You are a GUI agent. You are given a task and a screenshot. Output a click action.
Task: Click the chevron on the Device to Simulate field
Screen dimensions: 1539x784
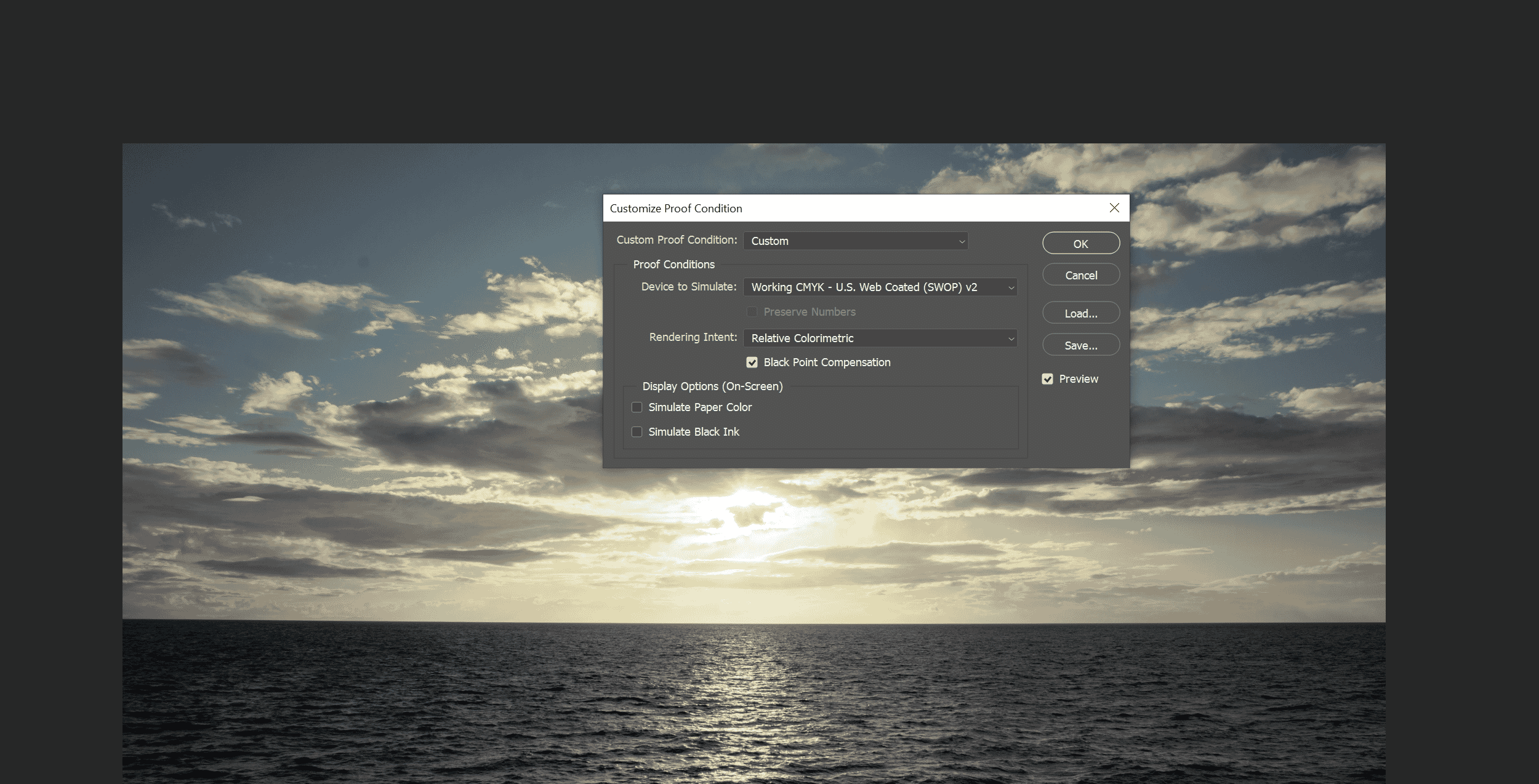(1010, 287)
